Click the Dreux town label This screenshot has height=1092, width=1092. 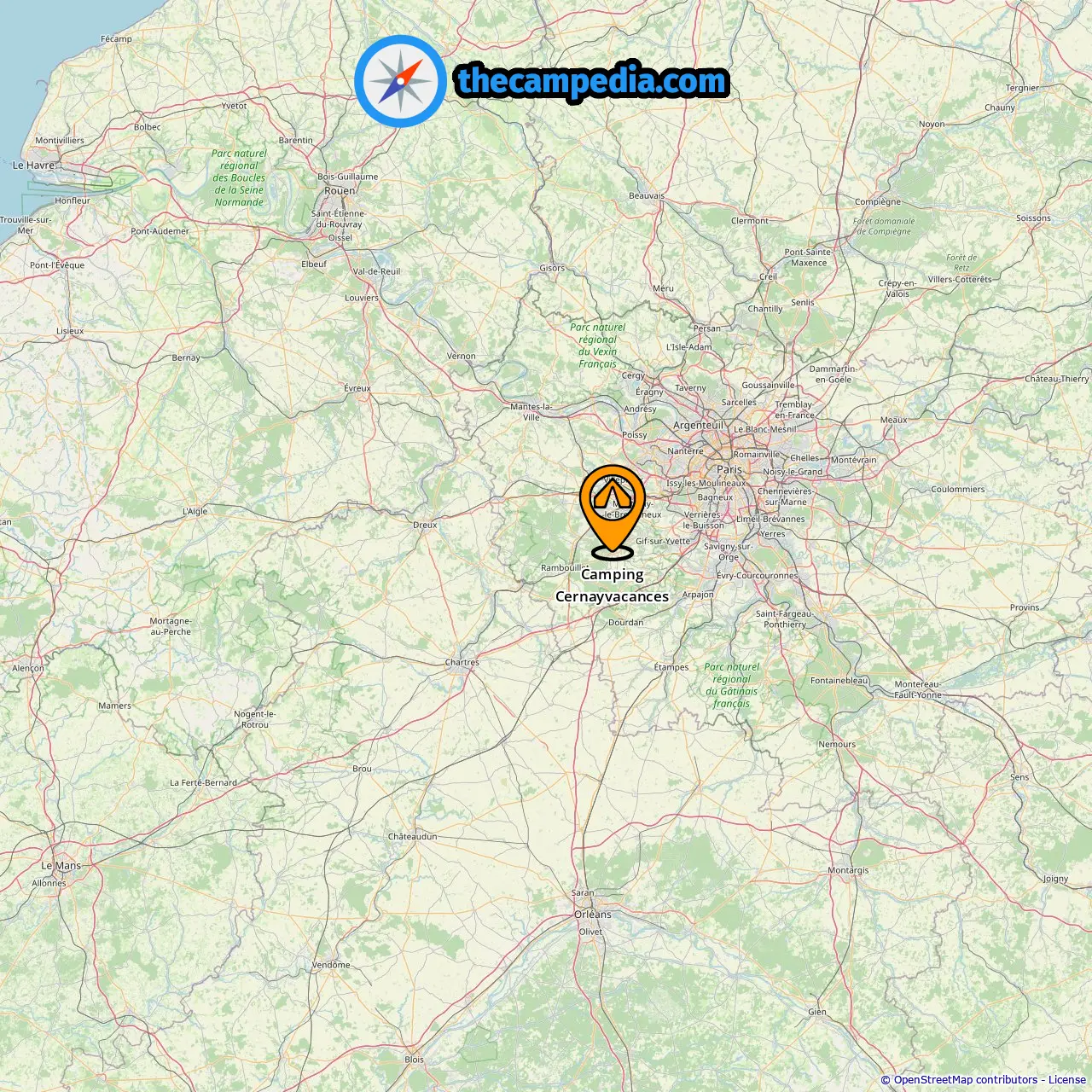click(425, 525)
